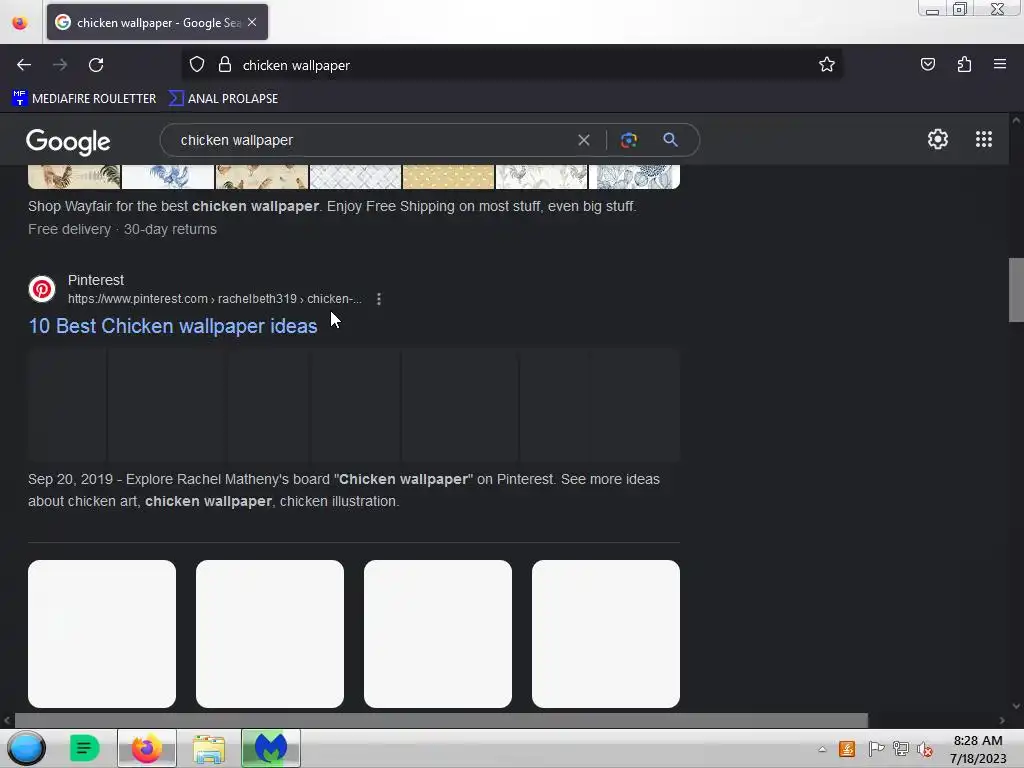Image resolution: width=1024 pixels, height=768 pixels.
Task: Search by image with Google Lens
Action: 629,140
